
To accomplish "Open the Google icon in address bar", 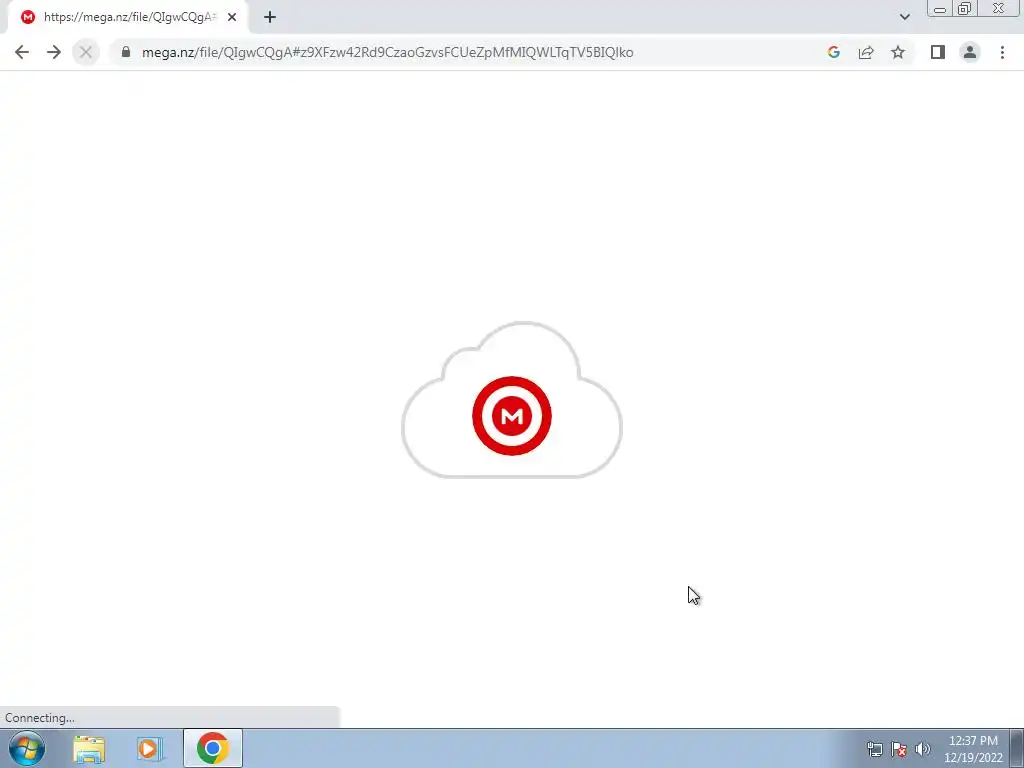I will (x=833, y=52).
